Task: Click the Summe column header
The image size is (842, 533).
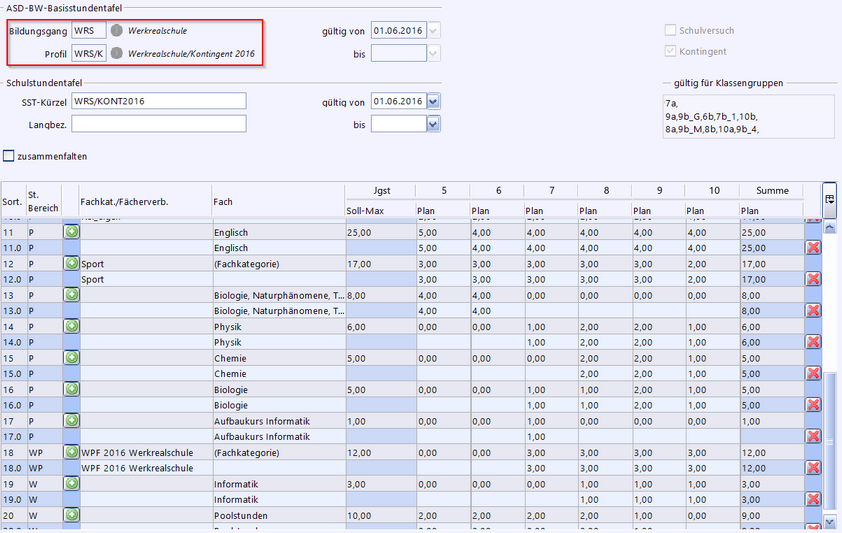Action: coord(771,190)
